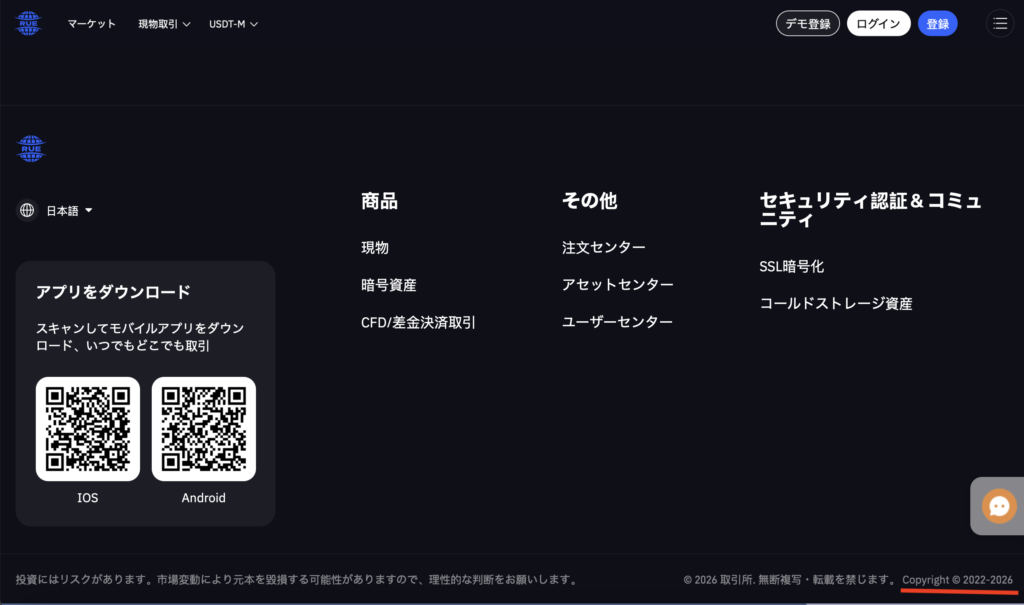Click the globe language icon
Image resolution: width=1024 pixels, height=605 pixels.
[27, 210]
